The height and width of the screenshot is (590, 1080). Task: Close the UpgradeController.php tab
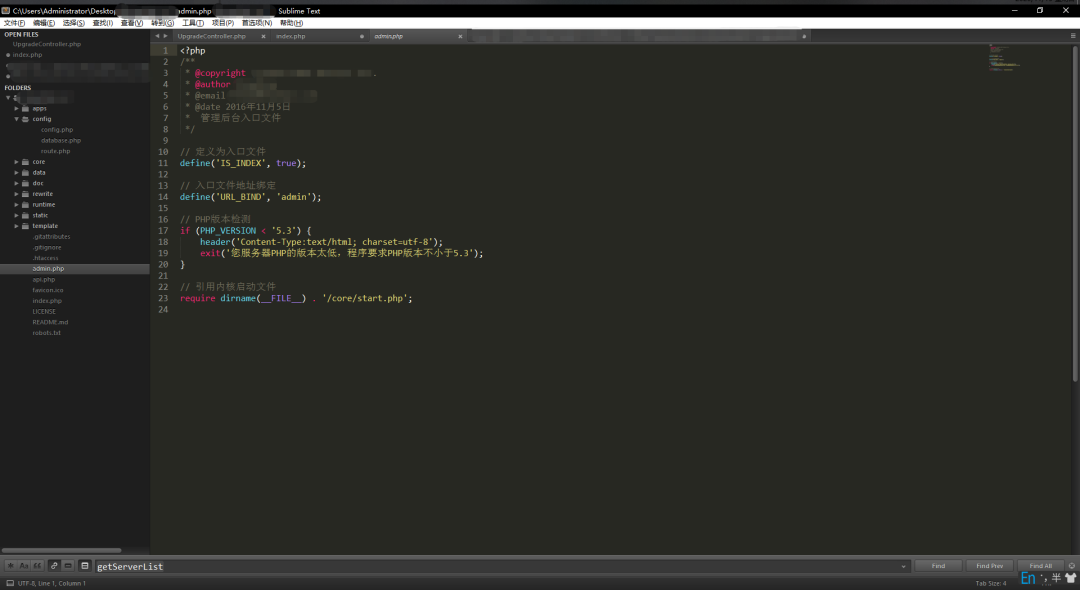click(265, 36)
